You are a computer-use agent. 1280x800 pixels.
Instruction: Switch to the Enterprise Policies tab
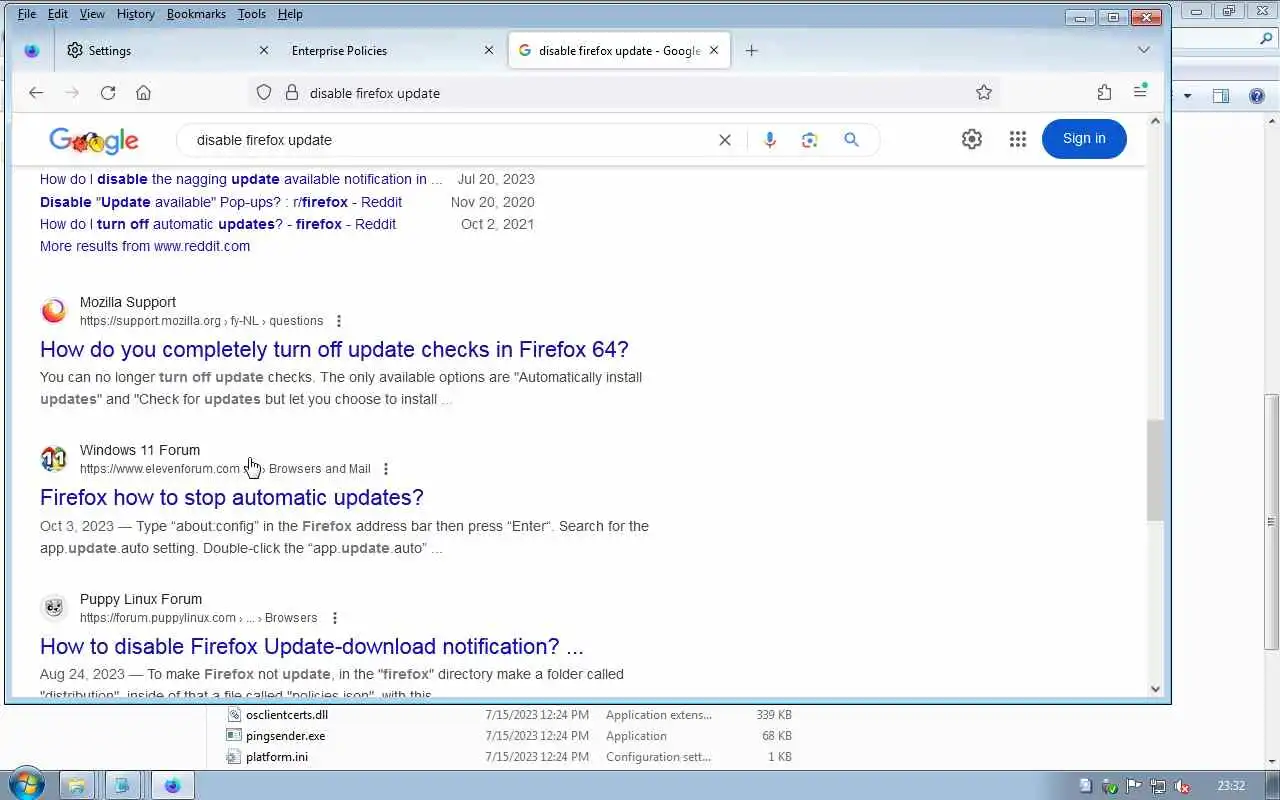coord(392,51)
